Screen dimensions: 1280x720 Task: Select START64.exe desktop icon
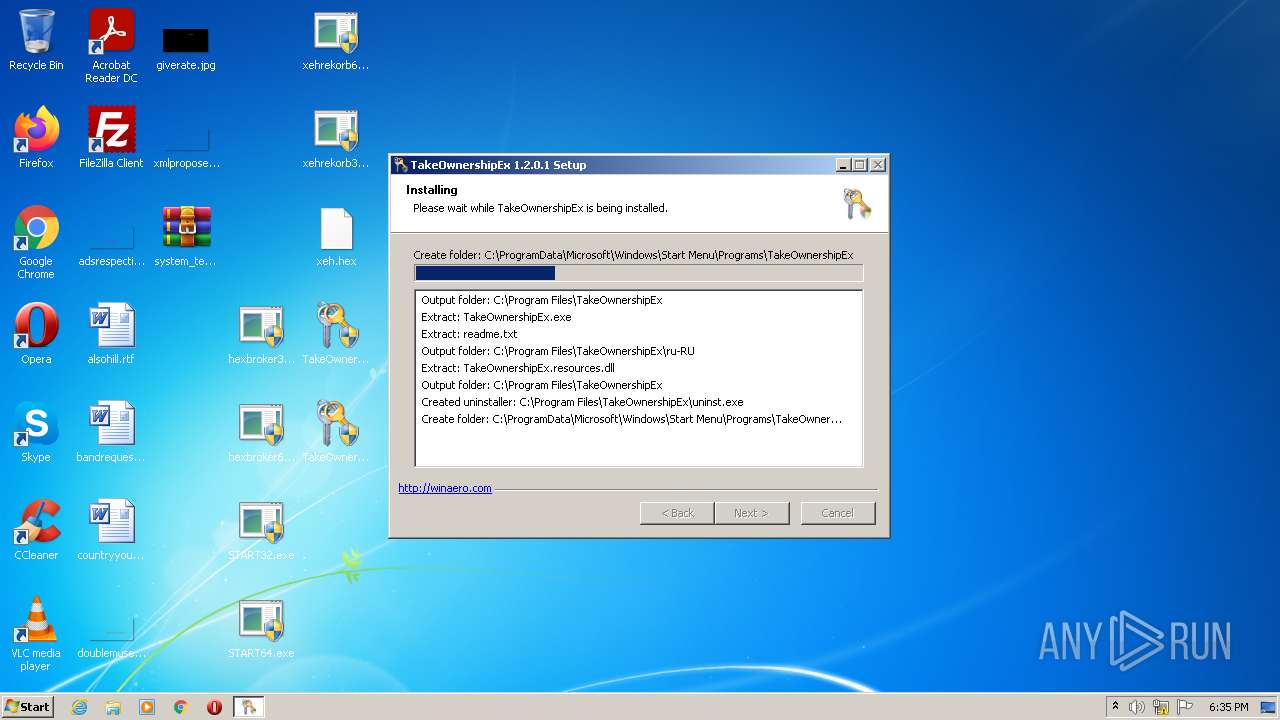[261, 628]
